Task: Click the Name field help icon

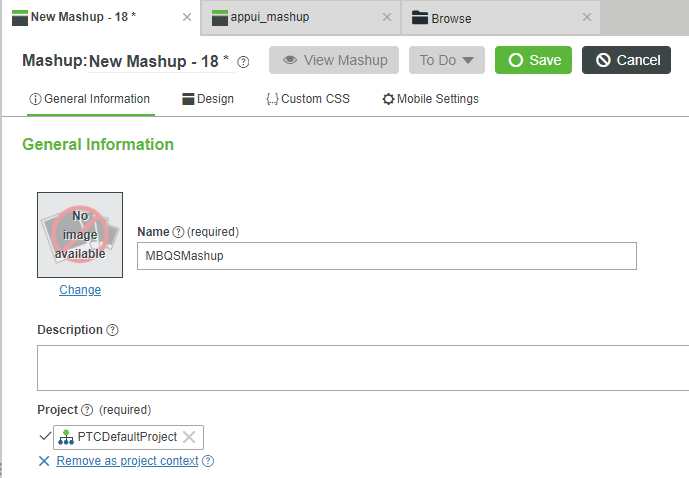Action: pyautogui.click(x=178, y=232)
